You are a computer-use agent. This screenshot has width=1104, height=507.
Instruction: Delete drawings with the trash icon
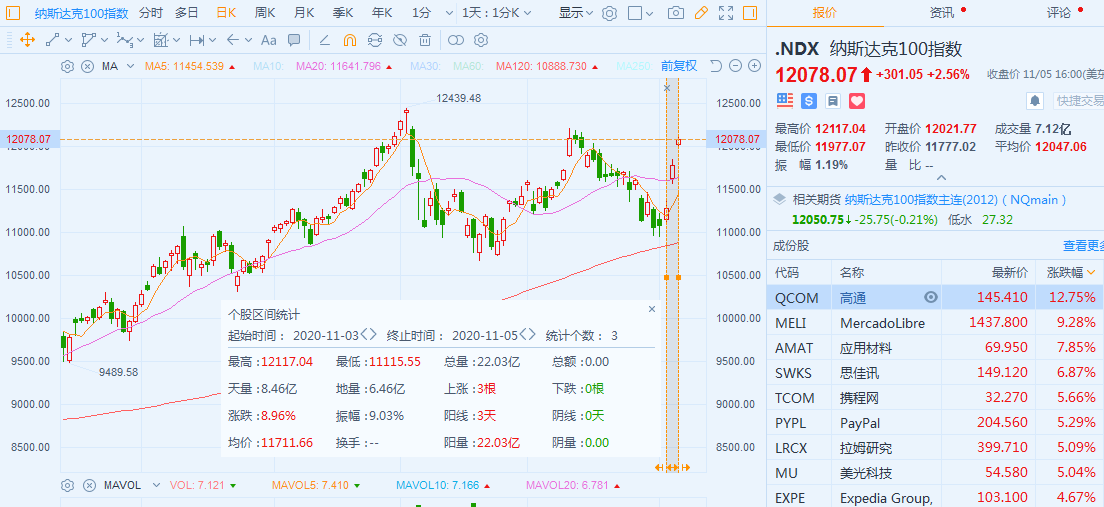[x=425, y=40]
